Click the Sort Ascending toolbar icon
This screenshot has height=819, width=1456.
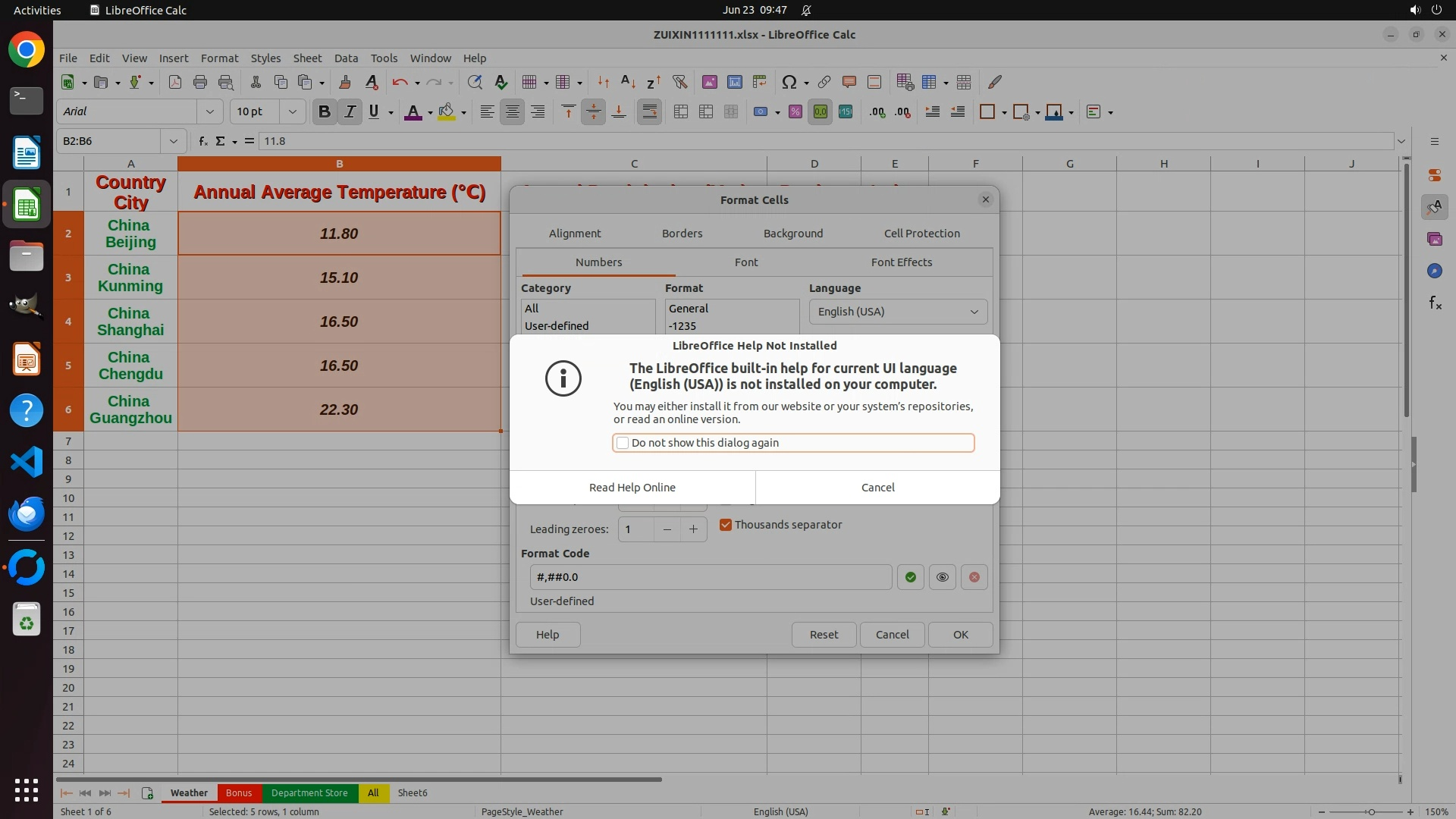click(x=628, y=82)
